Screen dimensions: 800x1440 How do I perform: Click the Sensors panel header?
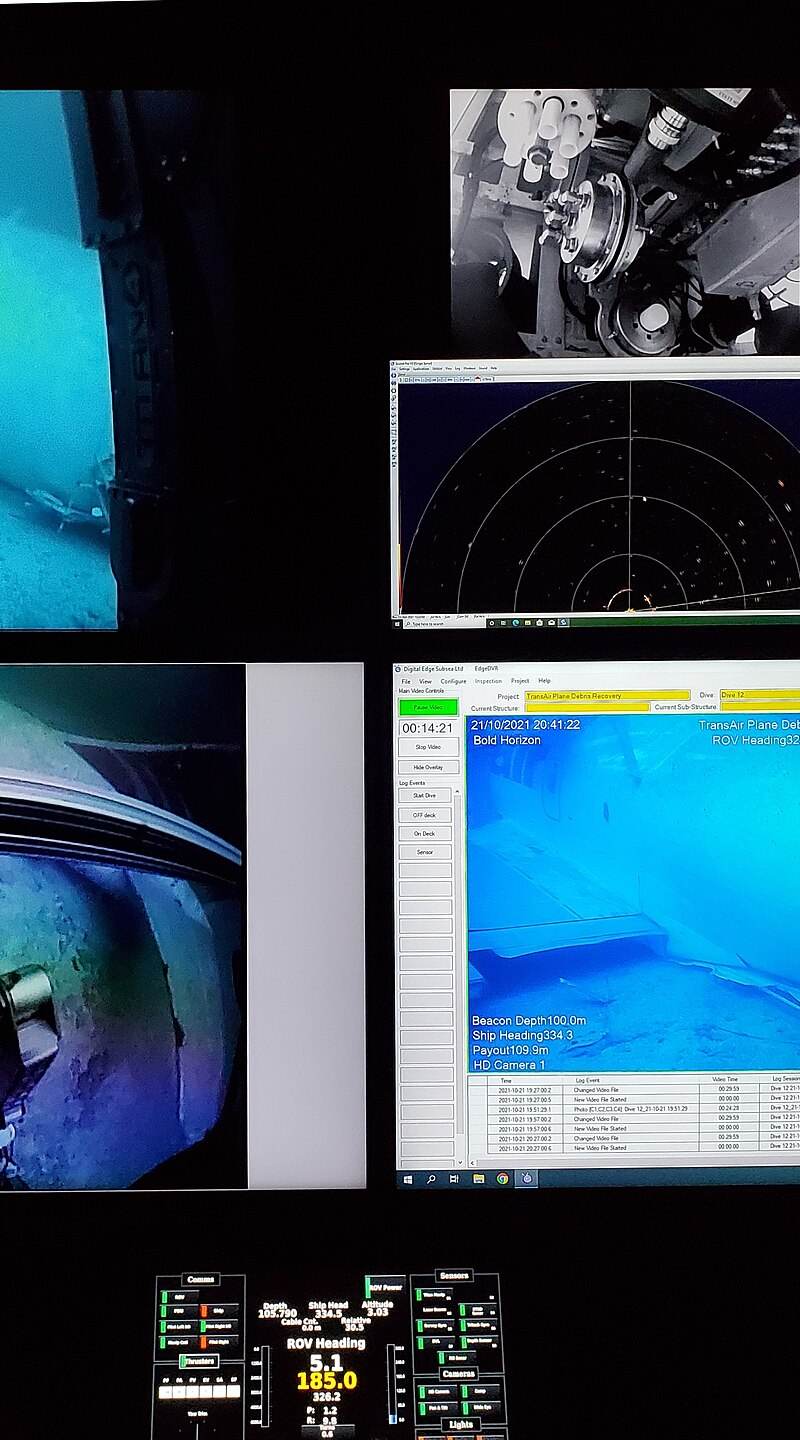[455, 1276]
